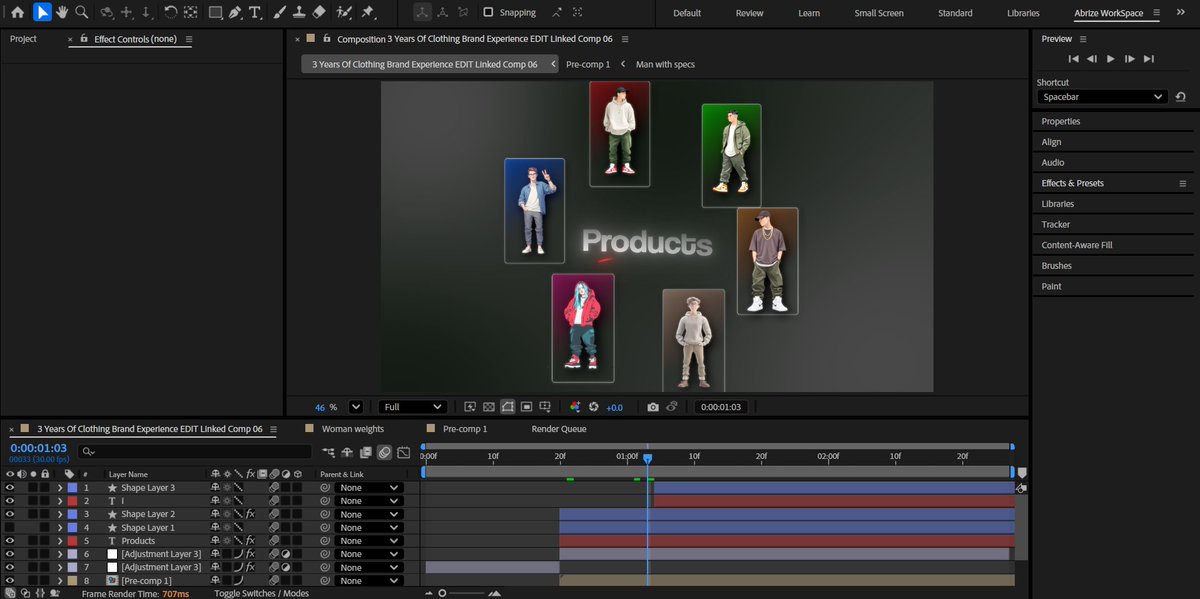The image size is (1200, 599).
Task: Select the Pen tool
Action: 235,13
